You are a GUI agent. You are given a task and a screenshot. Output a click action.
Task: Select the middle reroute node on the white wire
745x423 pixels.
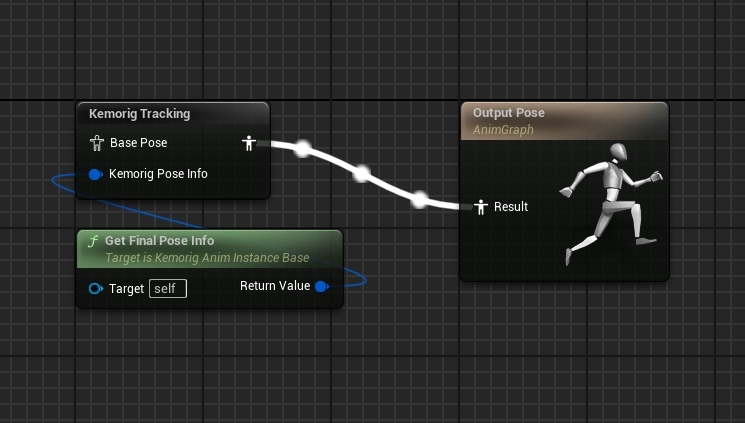click(362, 174)
